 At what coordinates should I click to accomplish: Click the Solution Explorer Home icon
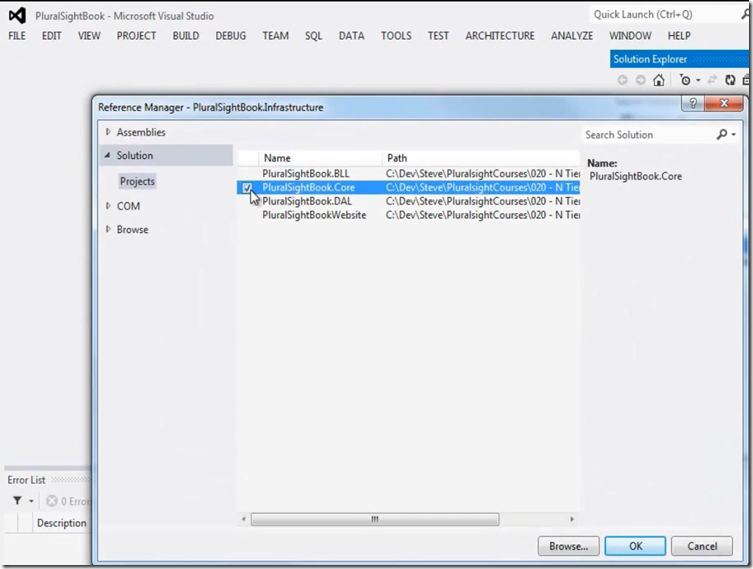coord(659,80)
